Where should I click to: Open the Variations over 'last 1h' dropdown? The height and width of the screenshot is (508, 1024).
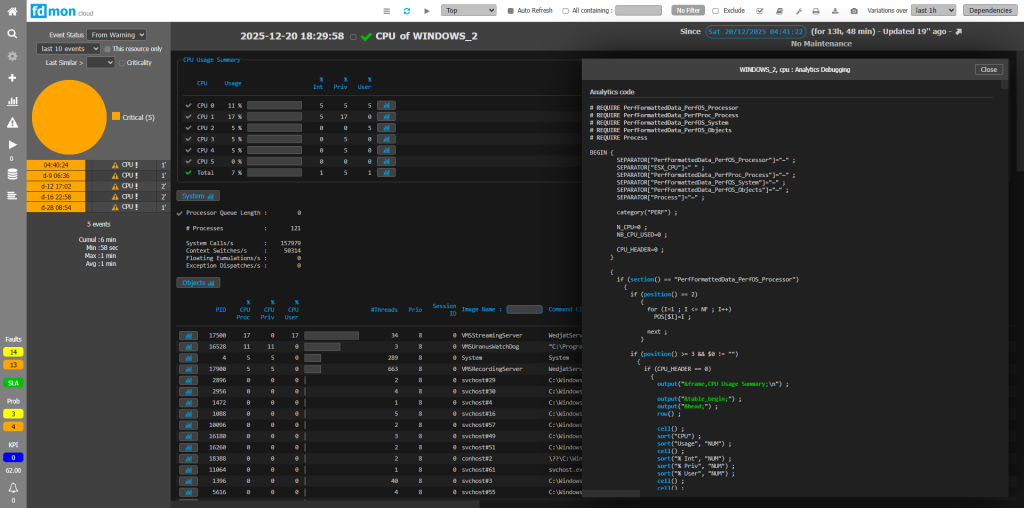934,10
